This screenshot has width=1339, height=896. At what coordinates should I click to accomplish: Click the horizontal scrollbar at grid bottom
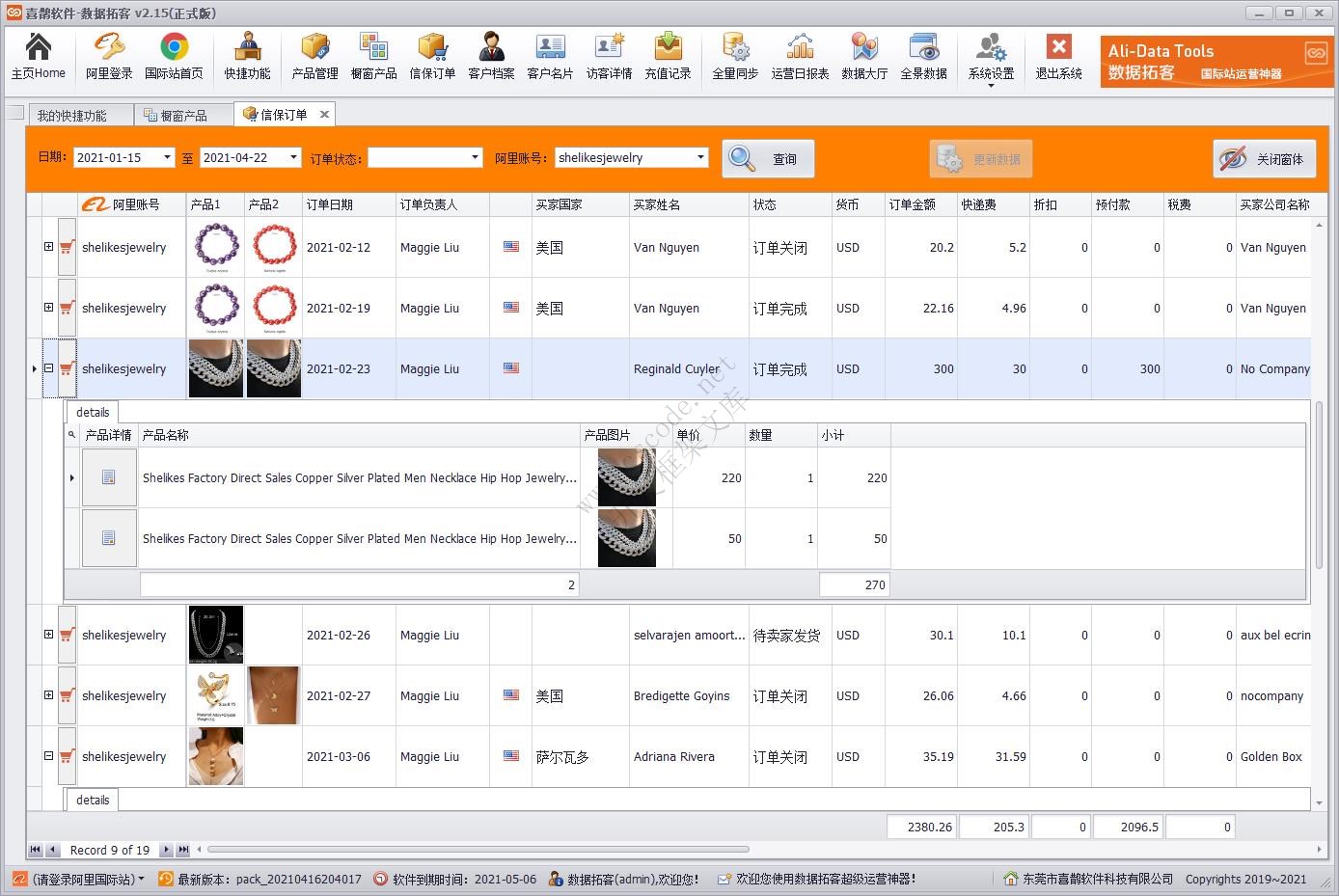pyautogui.click(x=478, y=850)
